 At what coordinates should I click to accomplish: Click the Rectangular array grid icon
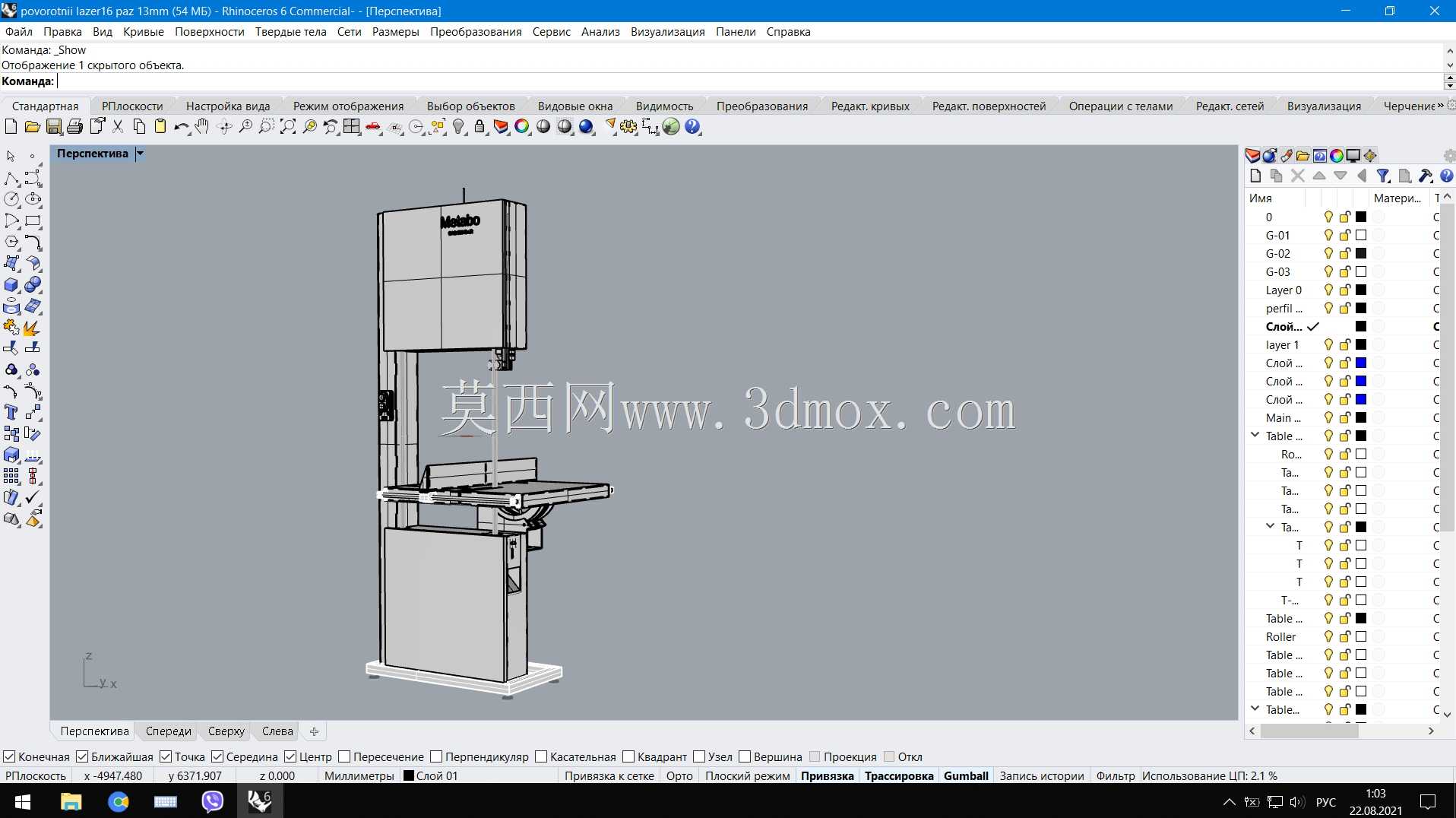(x=11, y=476)
